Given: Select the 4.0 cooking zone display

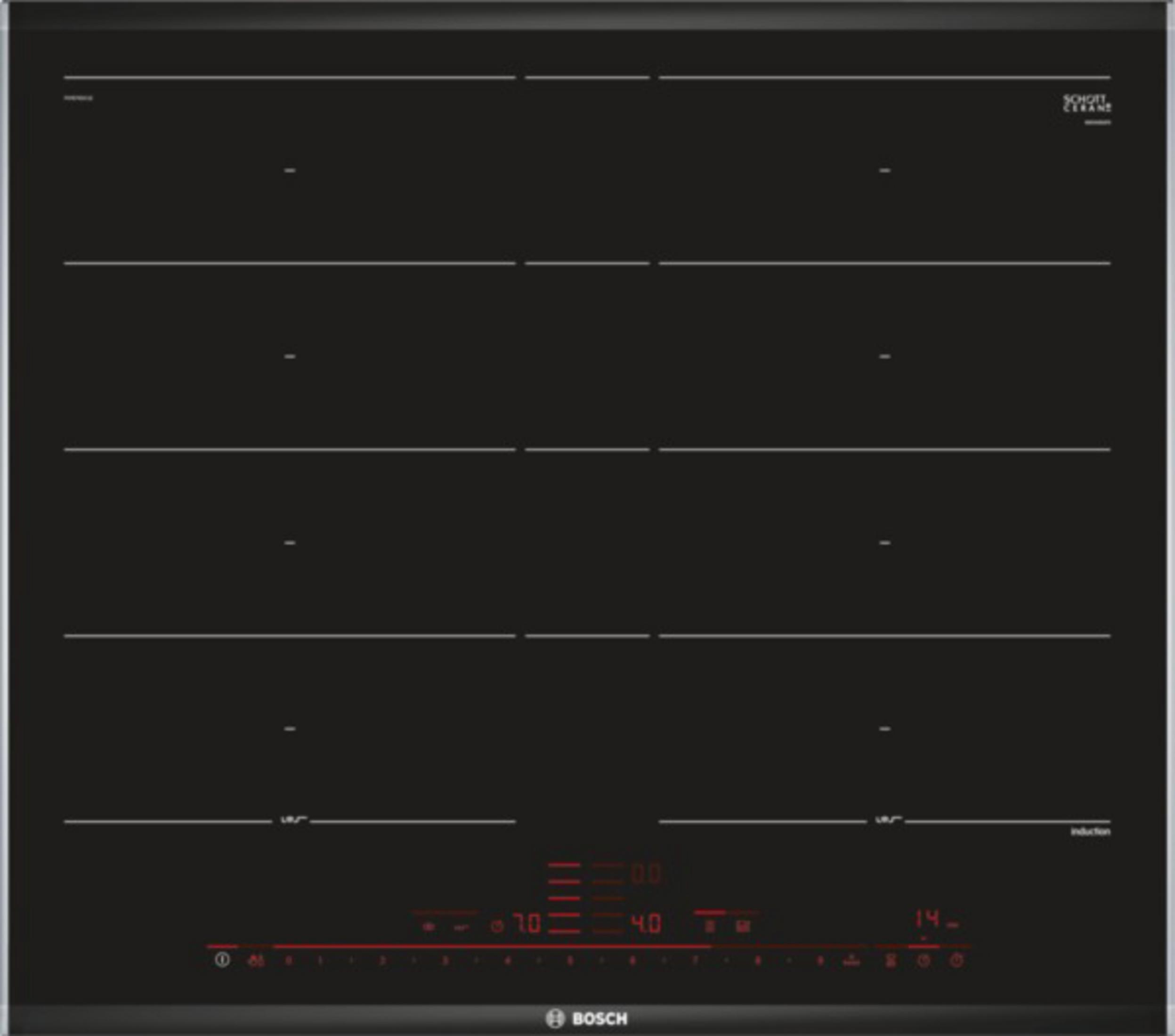Looking at the screenshot, I should pyautogui.click(x=647, y=924).
